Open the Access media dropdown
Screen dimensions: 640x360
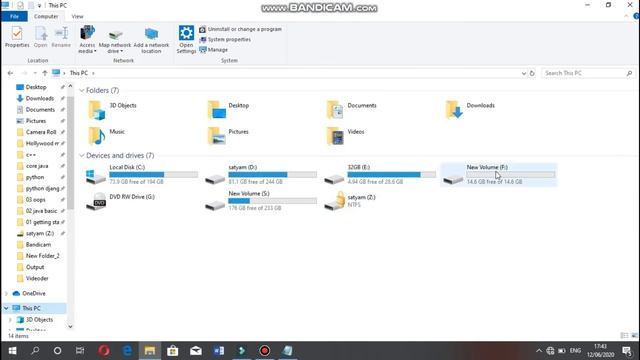click(87, 39)
